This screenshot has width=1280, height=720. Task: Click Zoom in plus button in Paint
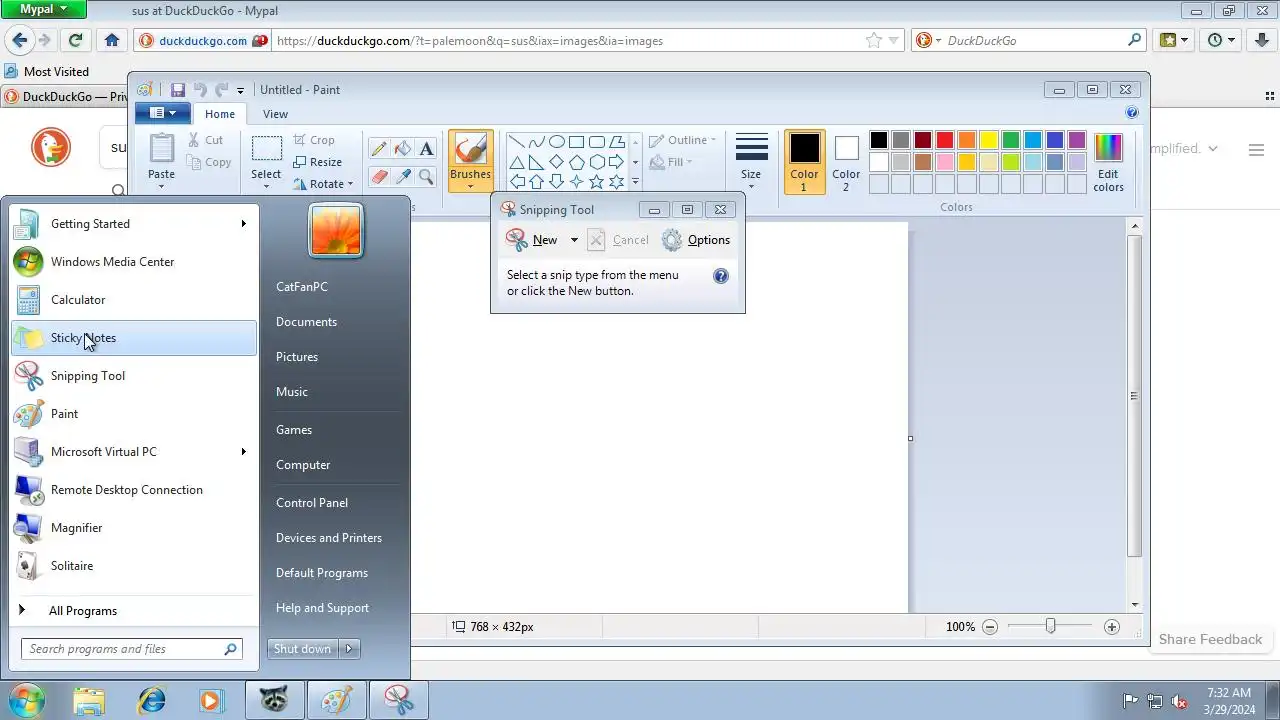1111,627
